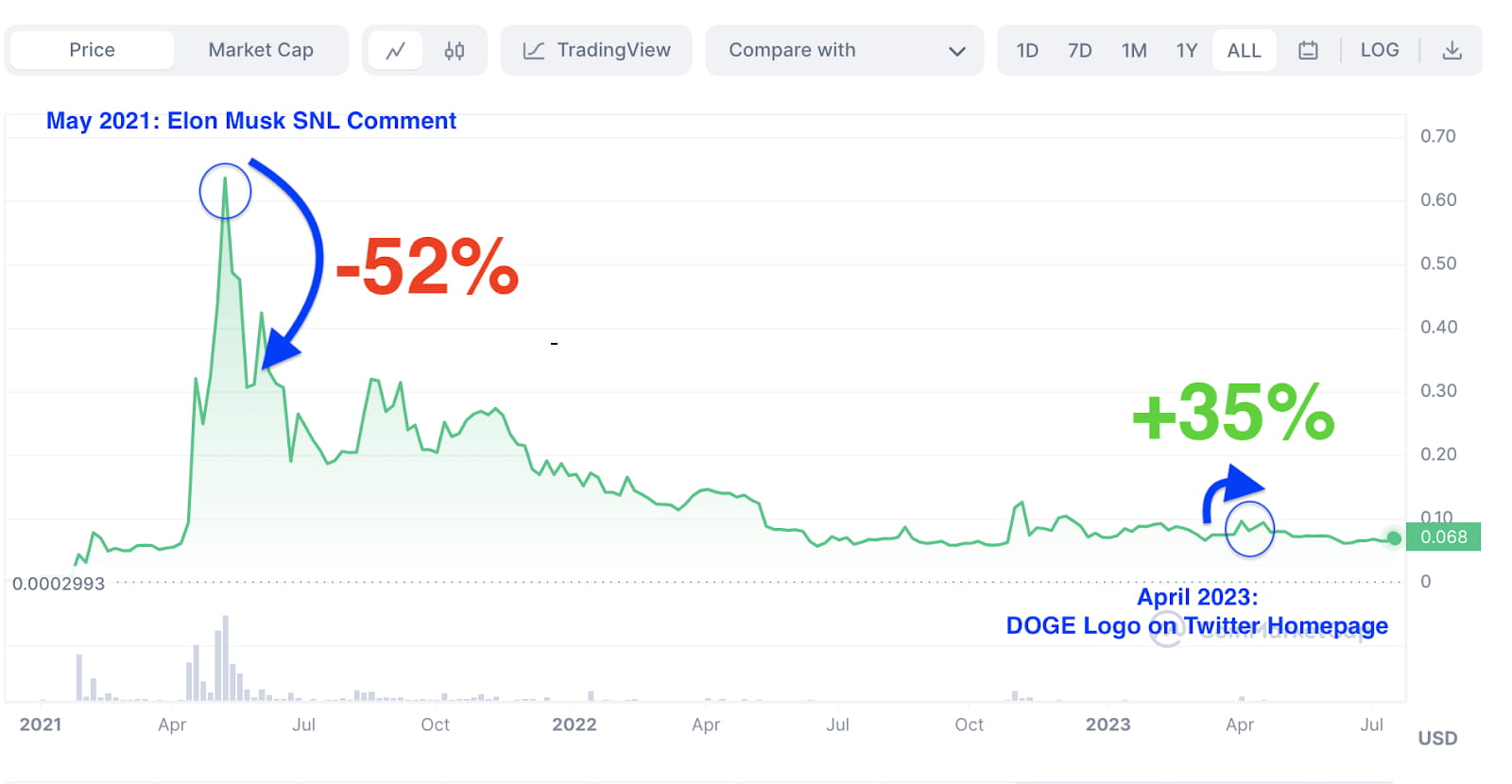Open the calendar date picker icon
The width and height of the screenshot is (1512, 784).
[x=1308, y=50]
